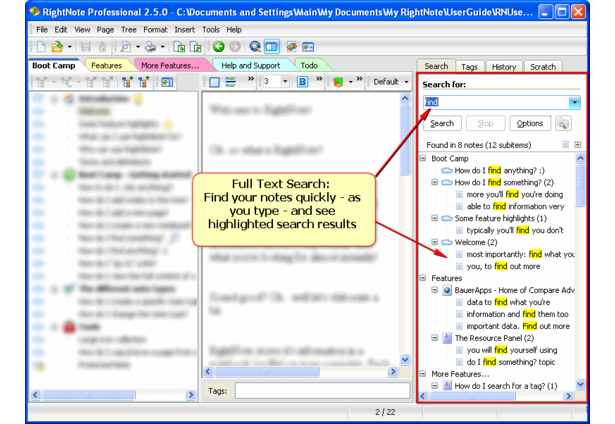Viewport: 615px width, 424px height.
Task: Click the Open folder icon
Action: point(57,47)
